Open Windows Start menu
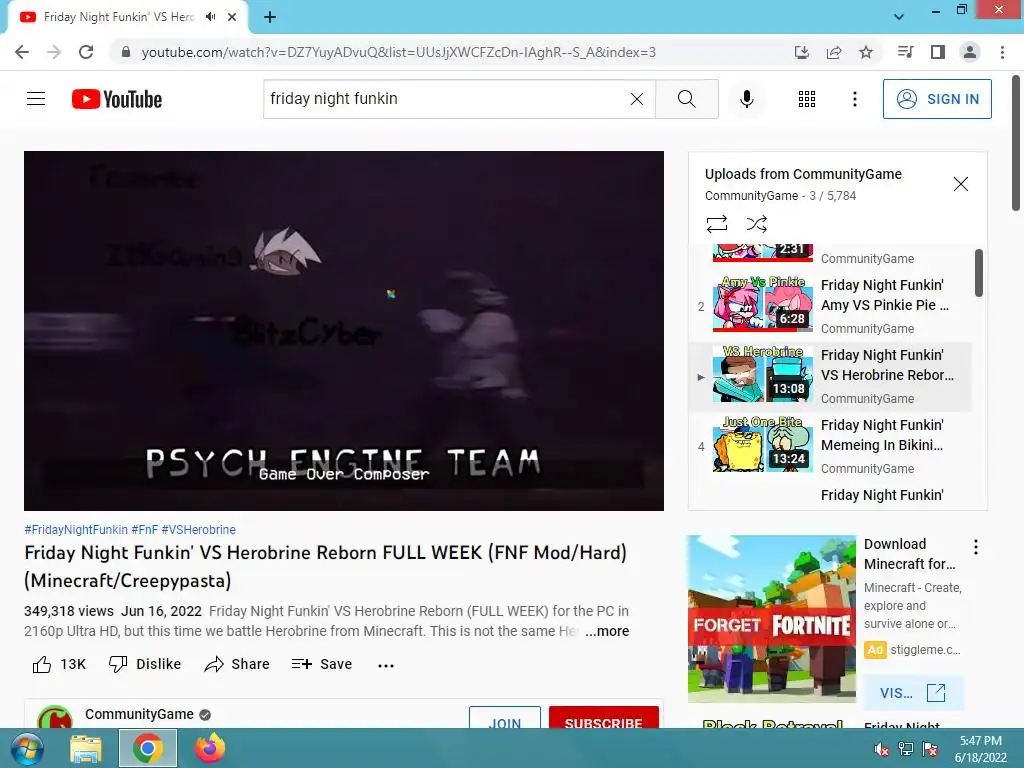The width and height of the screenshot is (1024, 768). coord(26,748)
